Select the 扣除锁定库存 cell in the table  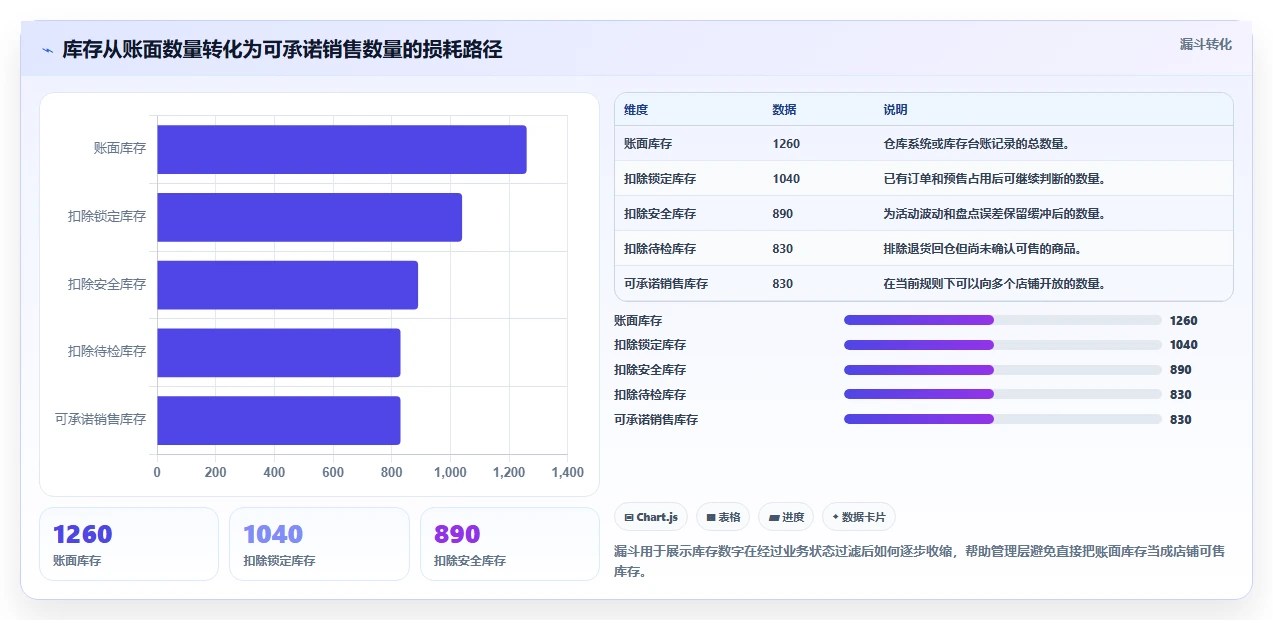660,179
